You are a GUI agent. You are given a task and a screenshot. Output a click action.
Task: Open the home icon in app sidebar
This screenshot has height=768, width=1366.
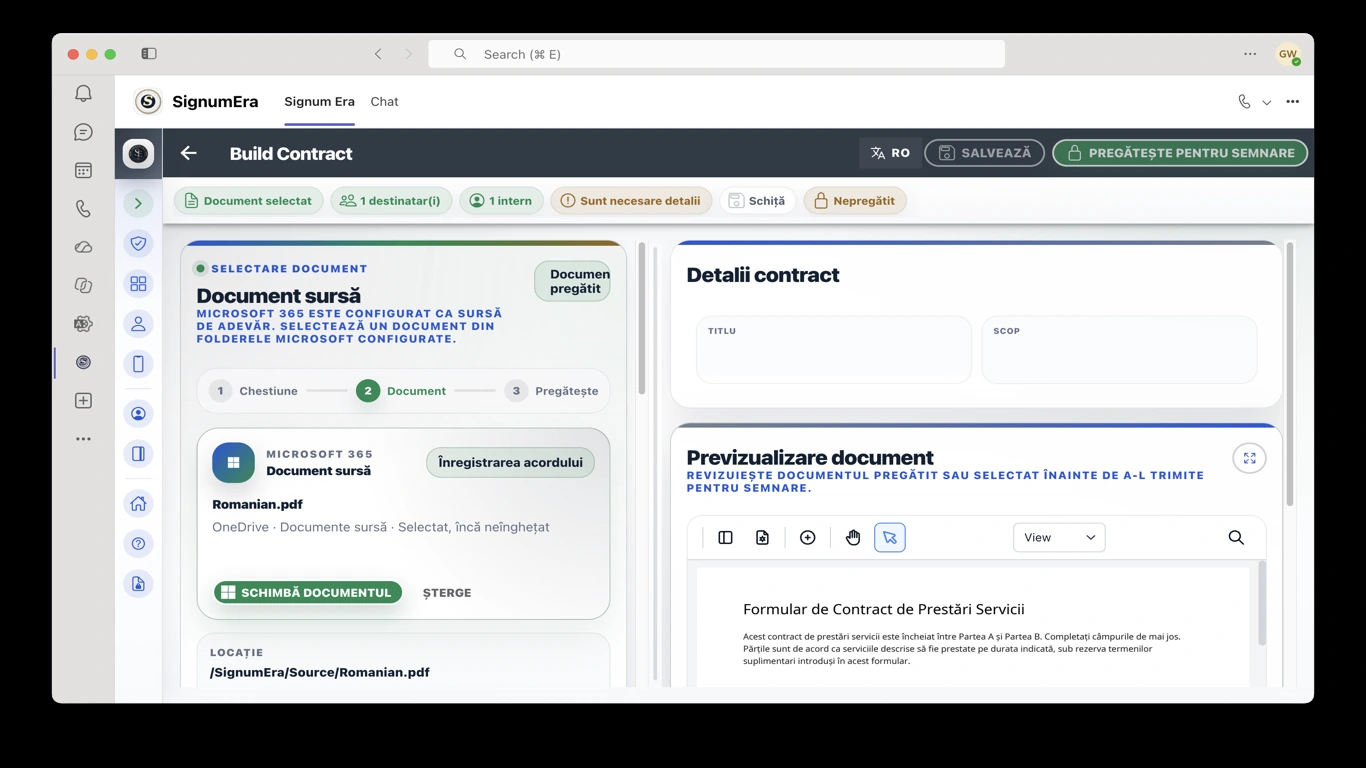(x=138, y=504)
